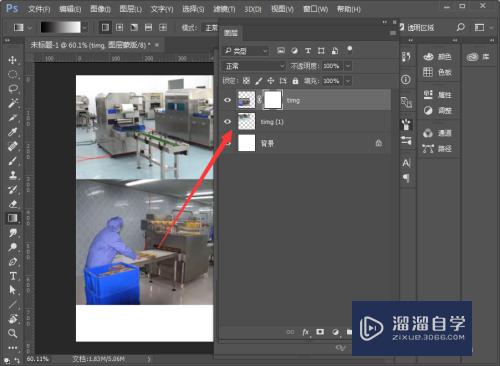Expand the opacity dropdown arrow
The image size is (500, 366).
tap(348, 66)
